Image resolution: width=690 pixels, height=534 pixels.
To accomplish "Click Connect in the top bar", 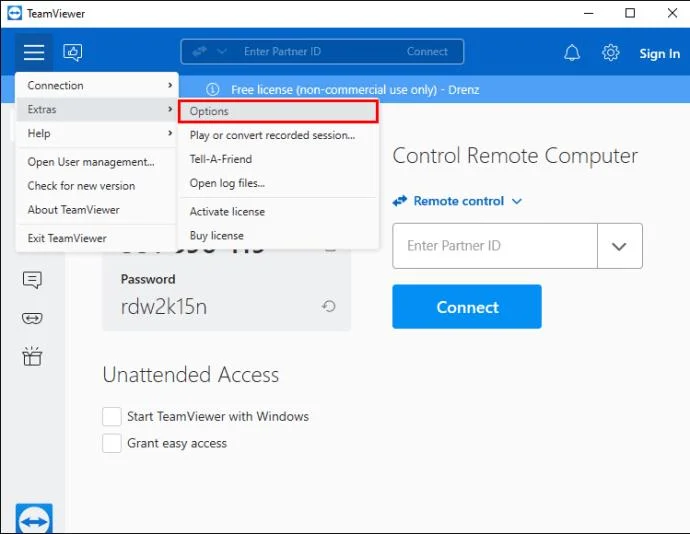I will click(x=427, y=52).
